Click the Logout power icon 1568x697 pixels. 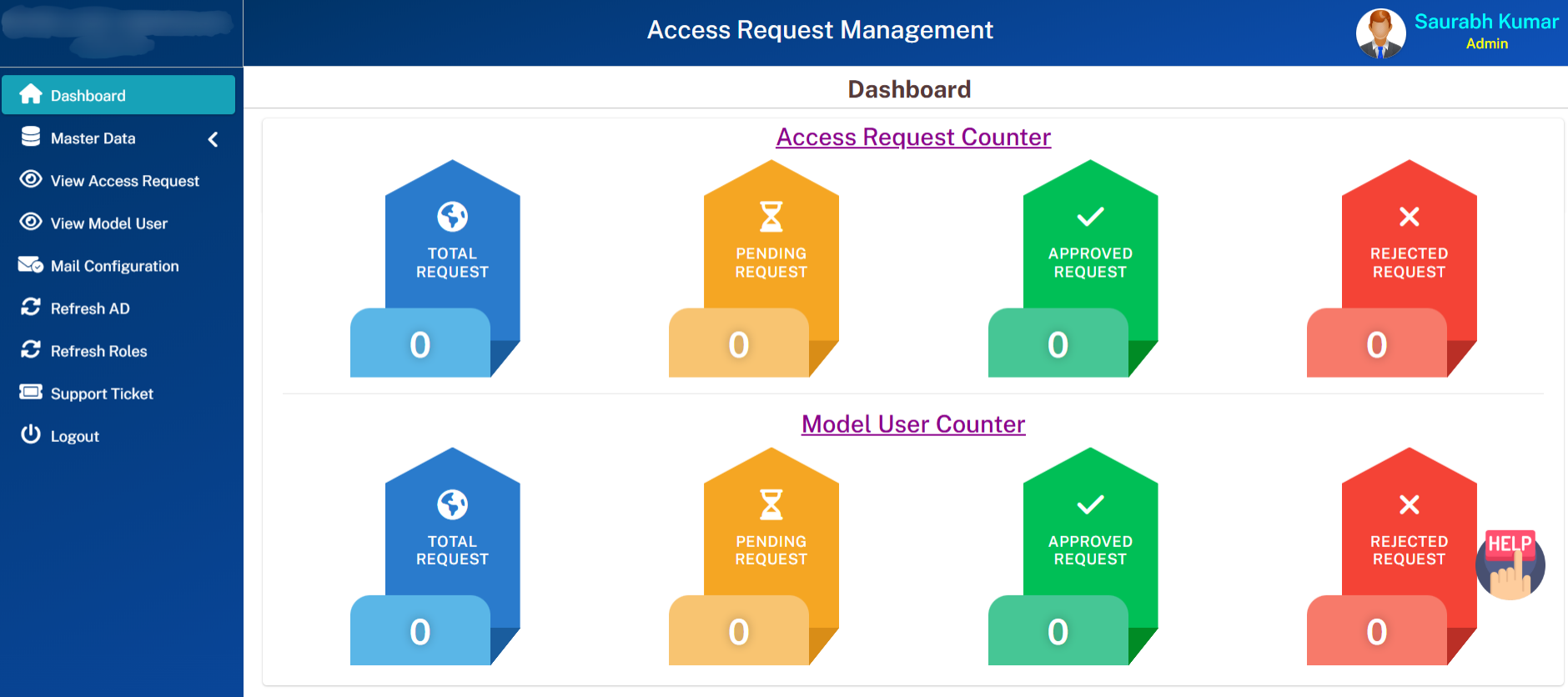[31, 434]
